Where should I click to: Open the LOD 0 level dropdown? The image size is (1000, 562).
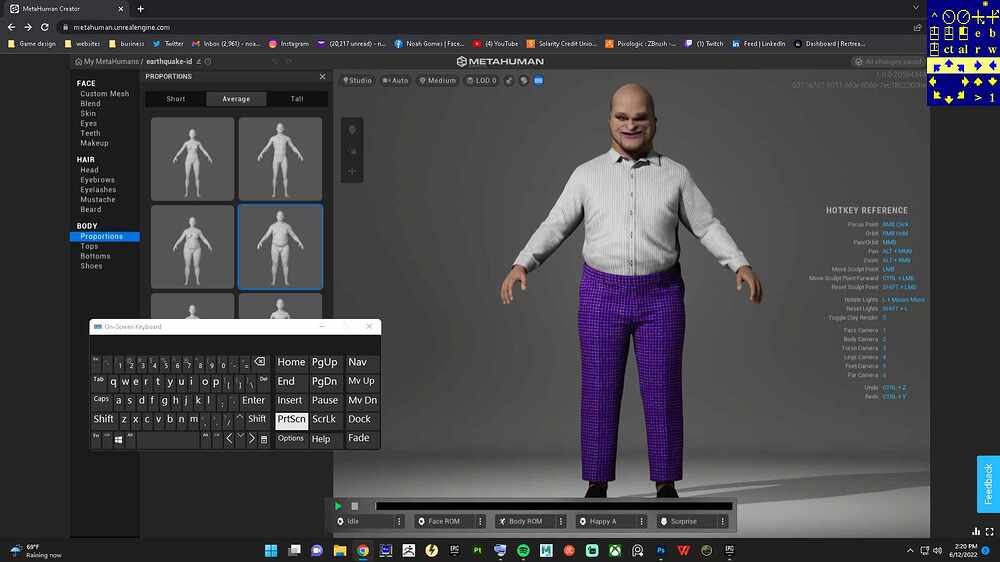pyautogui.click(x=482, y=81)
